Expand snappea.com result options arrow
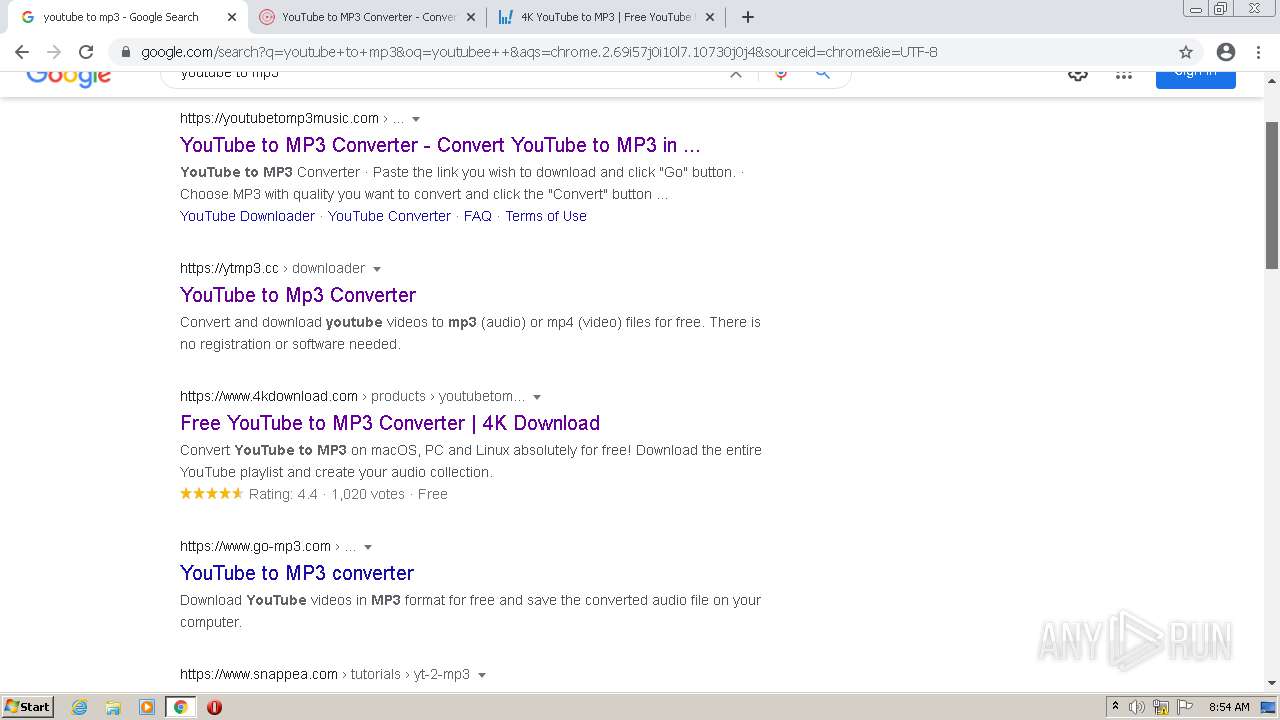 point(482,675)
